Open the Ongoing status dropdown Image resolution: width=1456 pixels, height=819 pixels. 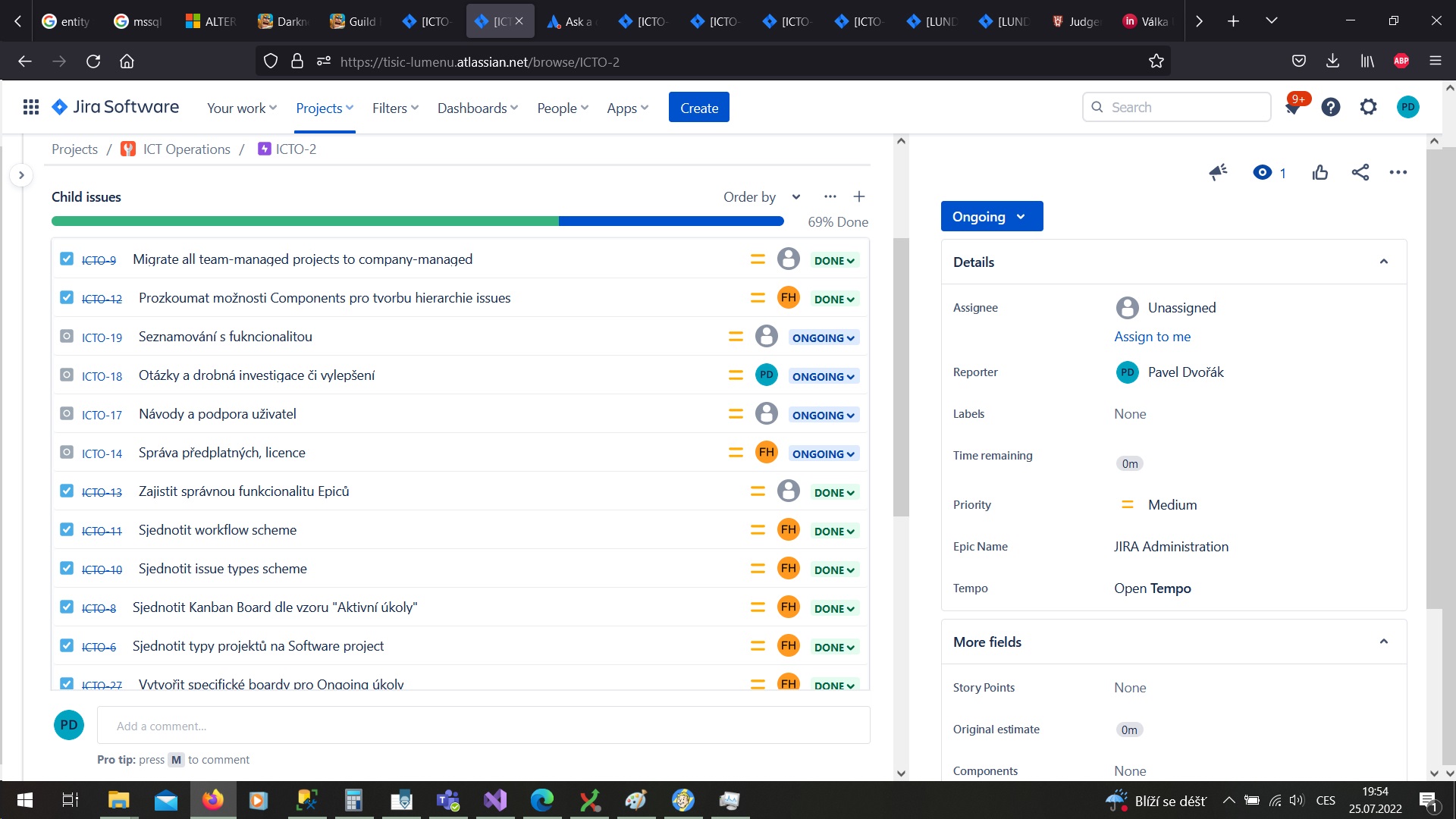pos(992,217)
